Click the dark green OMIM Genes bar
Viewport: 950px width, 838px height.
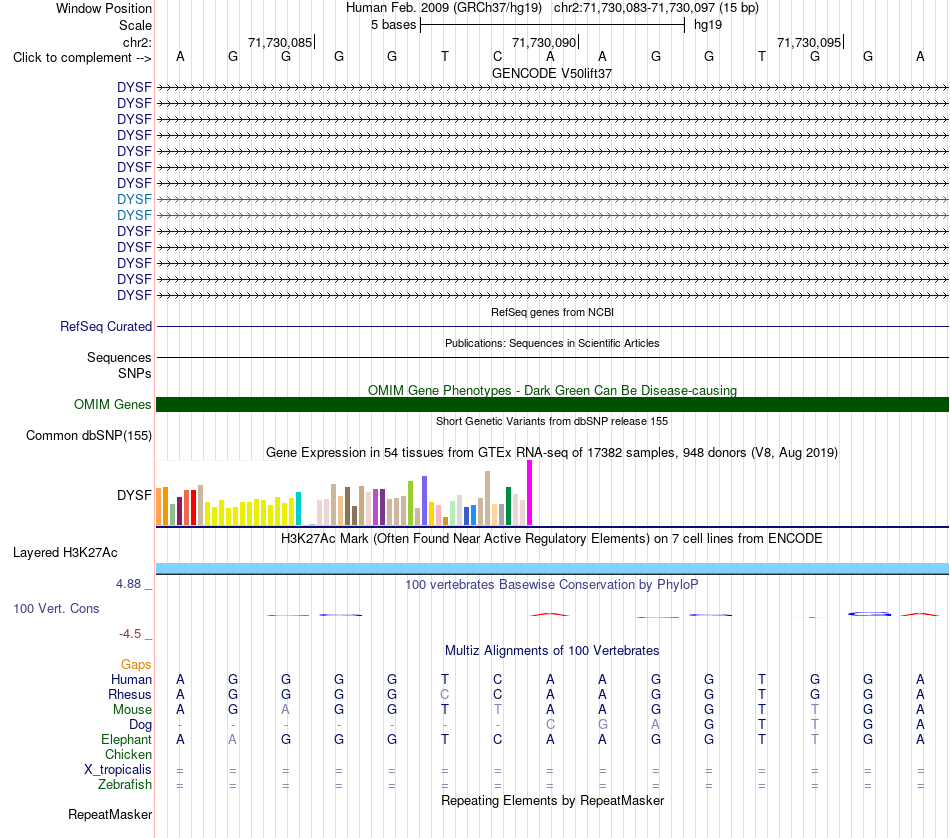coord(552,404)
